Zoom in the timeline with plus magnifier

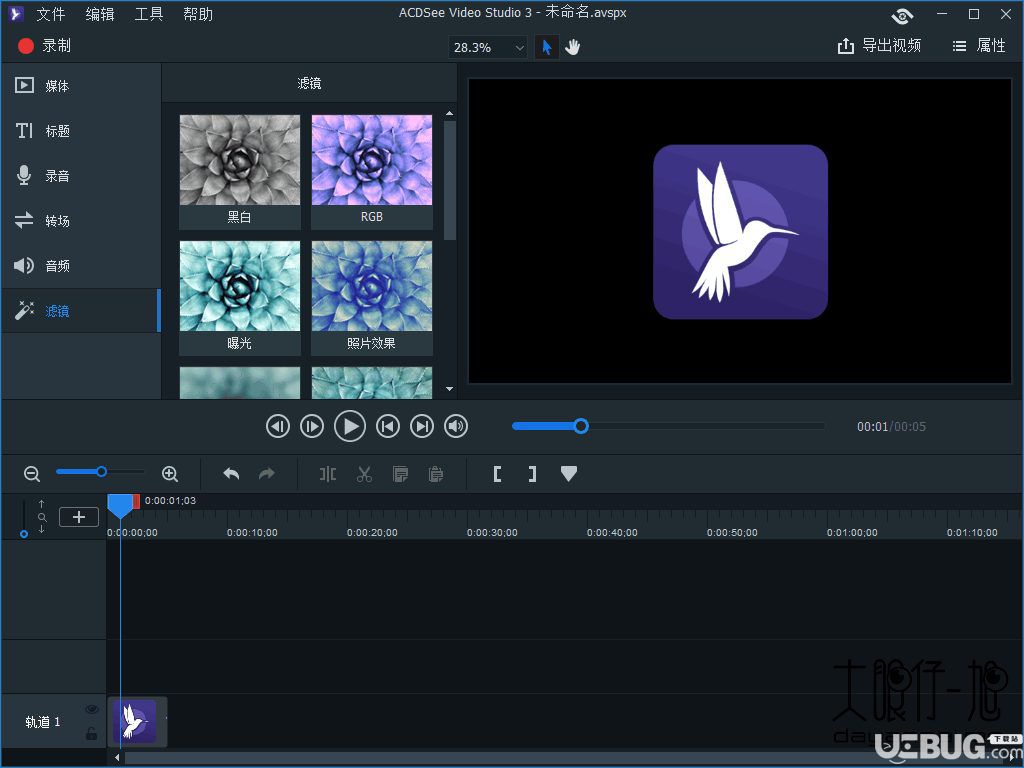coord(170,474)
